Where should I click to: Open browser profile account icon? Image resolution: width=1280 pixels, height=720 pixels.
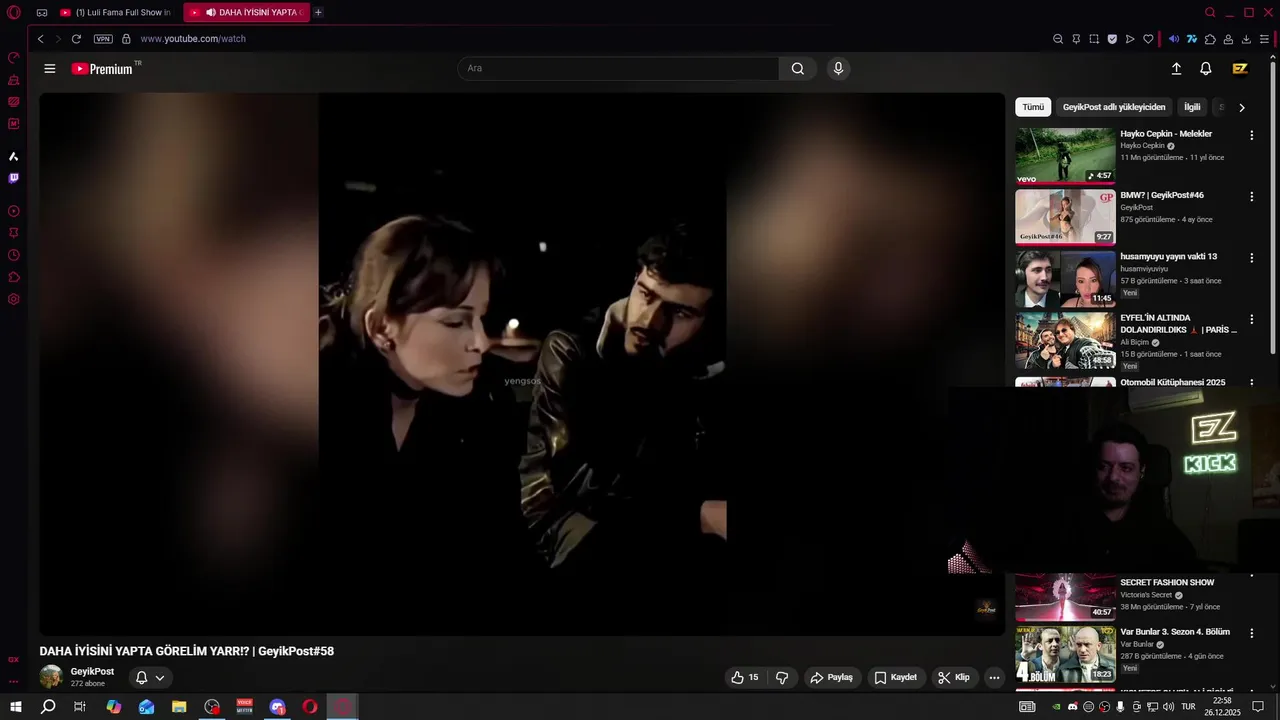(x=1228, y=39)
